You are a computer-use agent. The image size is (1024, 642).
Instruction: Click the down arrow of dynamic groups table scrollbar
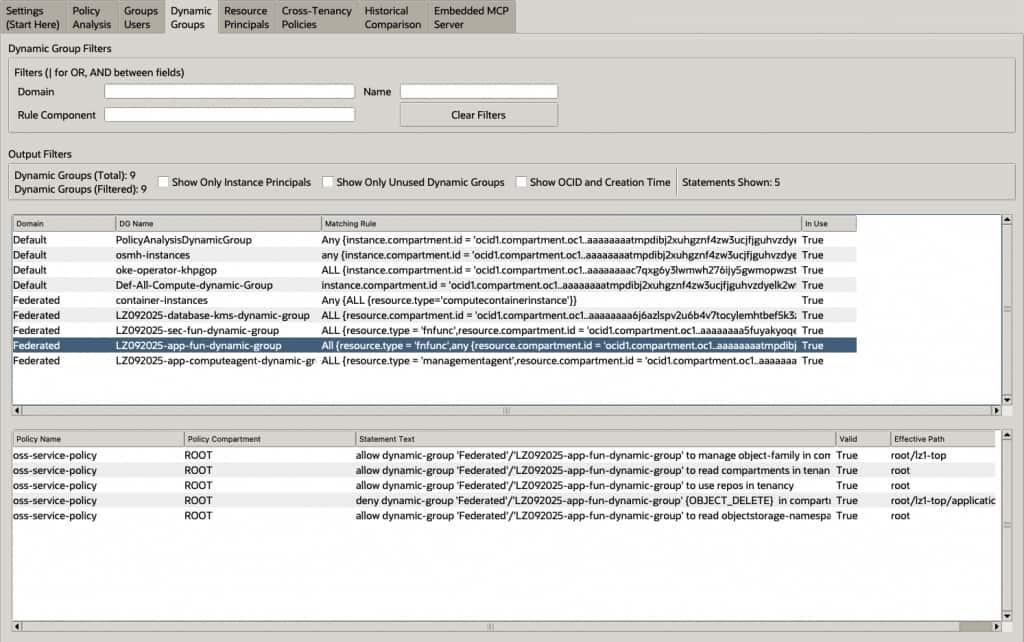(1007, 400)
